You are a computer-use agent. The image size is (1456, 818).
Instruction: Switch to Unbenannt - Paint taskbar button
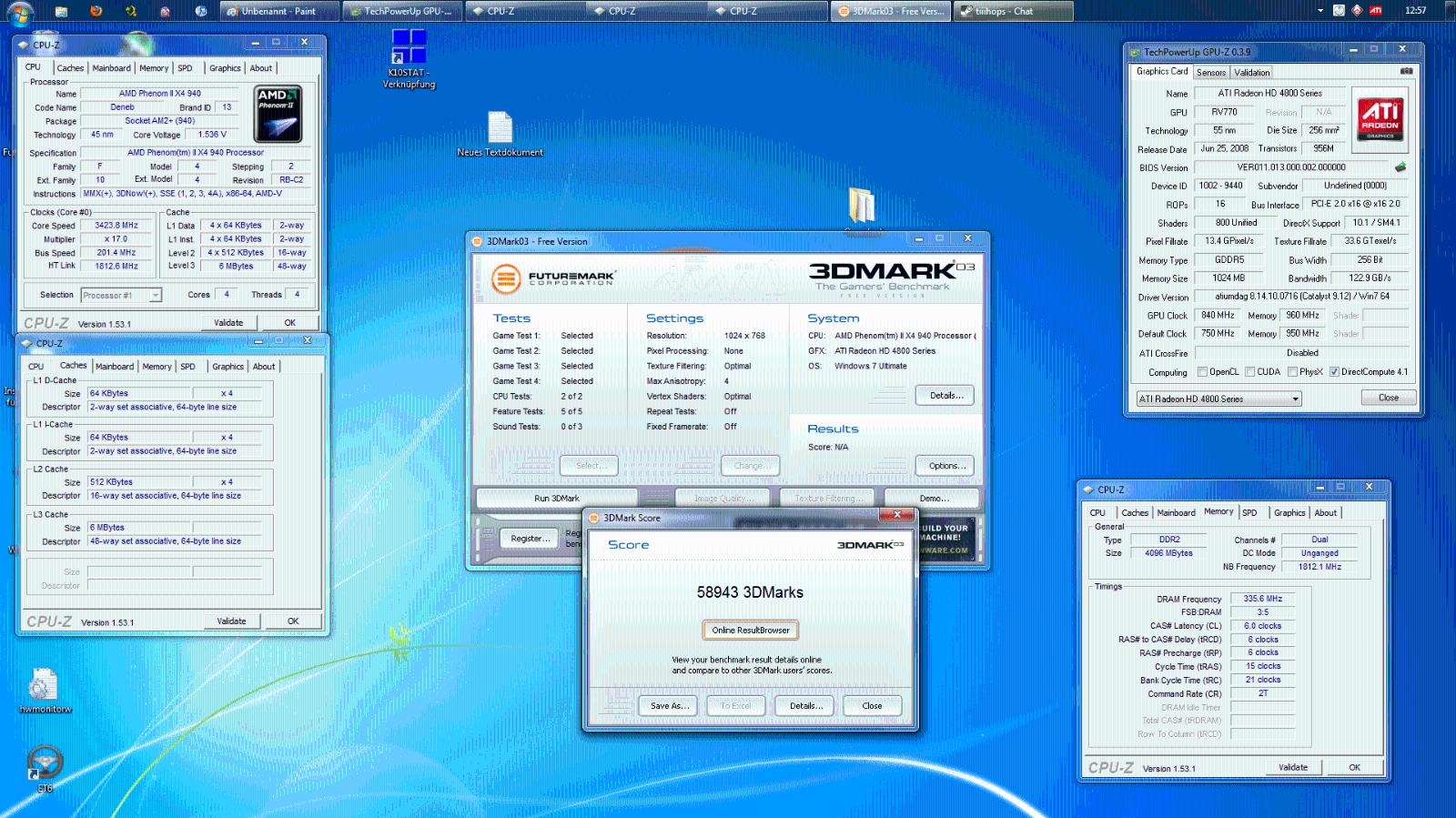pyautogui.click(x=280, y=12)
